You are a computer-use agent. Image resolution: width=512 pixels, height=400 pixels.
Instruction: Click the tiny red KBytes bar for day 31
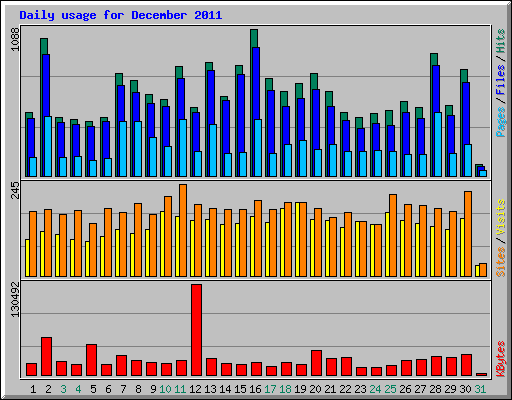pos(482,374)
